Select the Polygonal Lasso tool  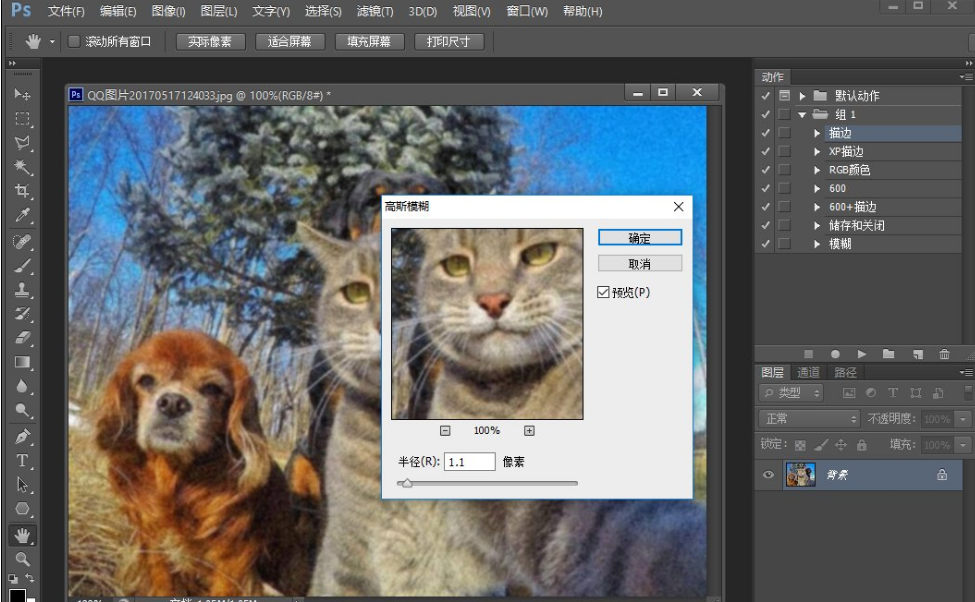click(22, 142)
